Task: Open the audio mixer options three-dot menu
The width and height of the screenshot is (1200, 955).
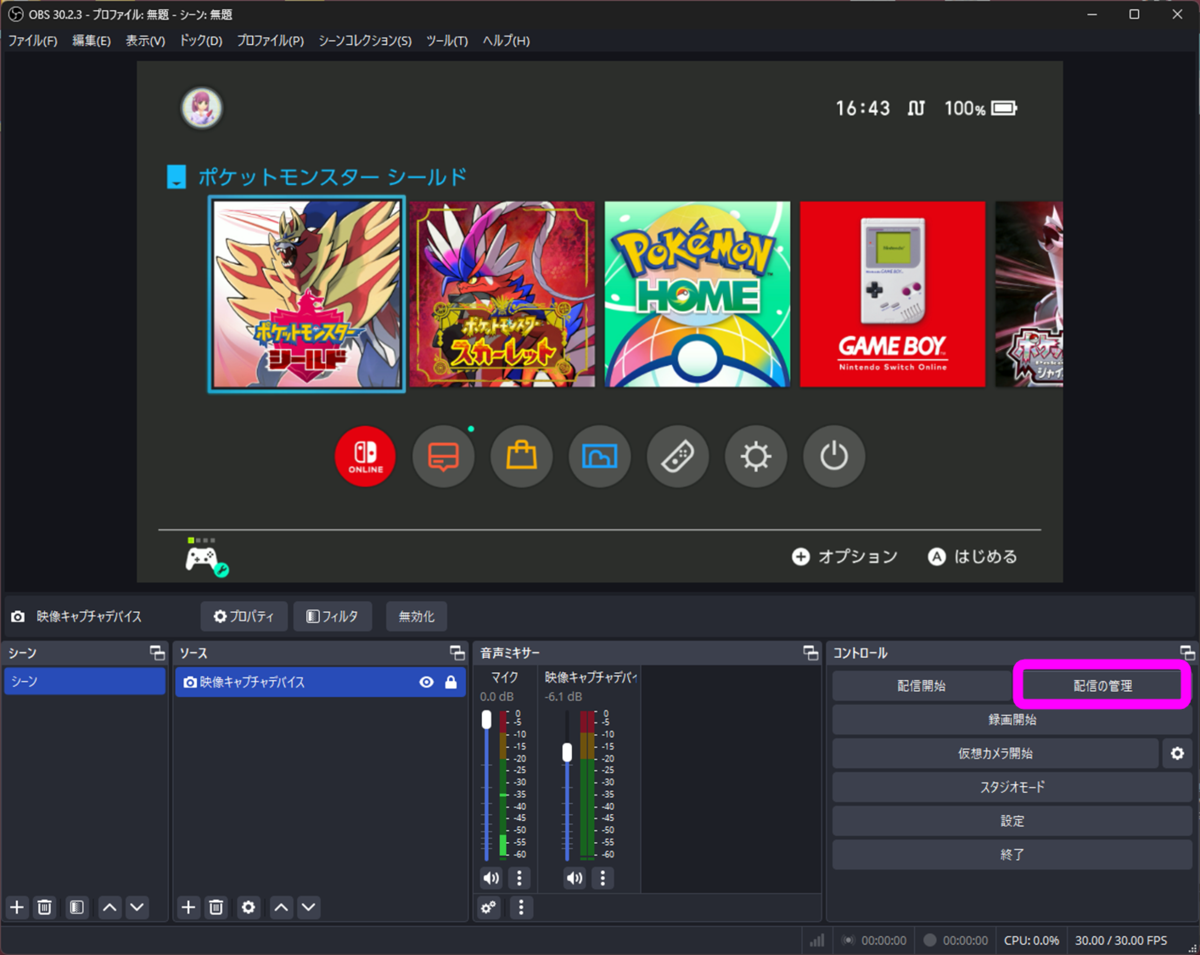Action: (x=521, y=907)
